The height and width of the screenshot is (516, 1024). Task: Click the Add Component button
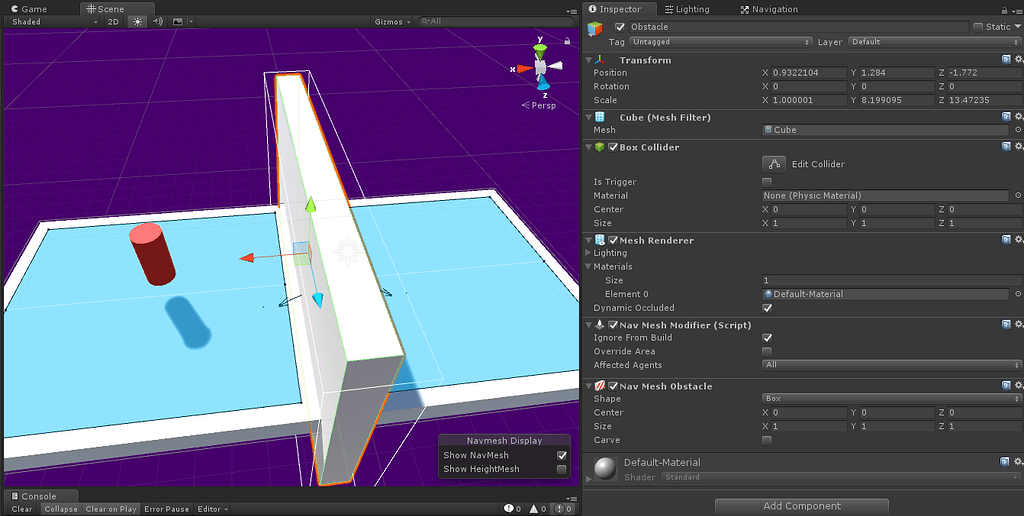(x=802, y=506)
